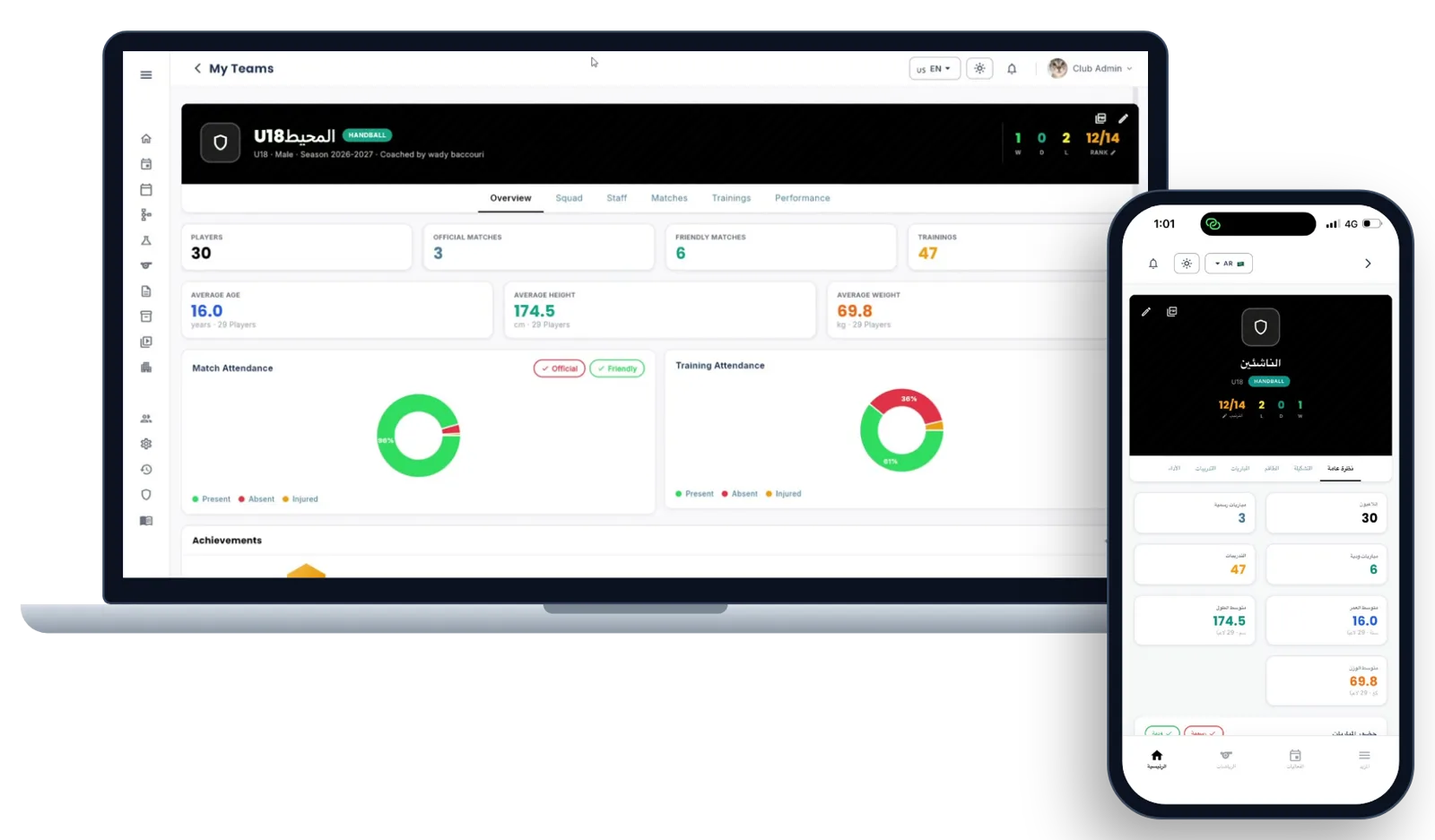The width and height of the screenshot is (1435, 840).
Task: Open the building icon in laptop sidebar
Action: (146, 368)
